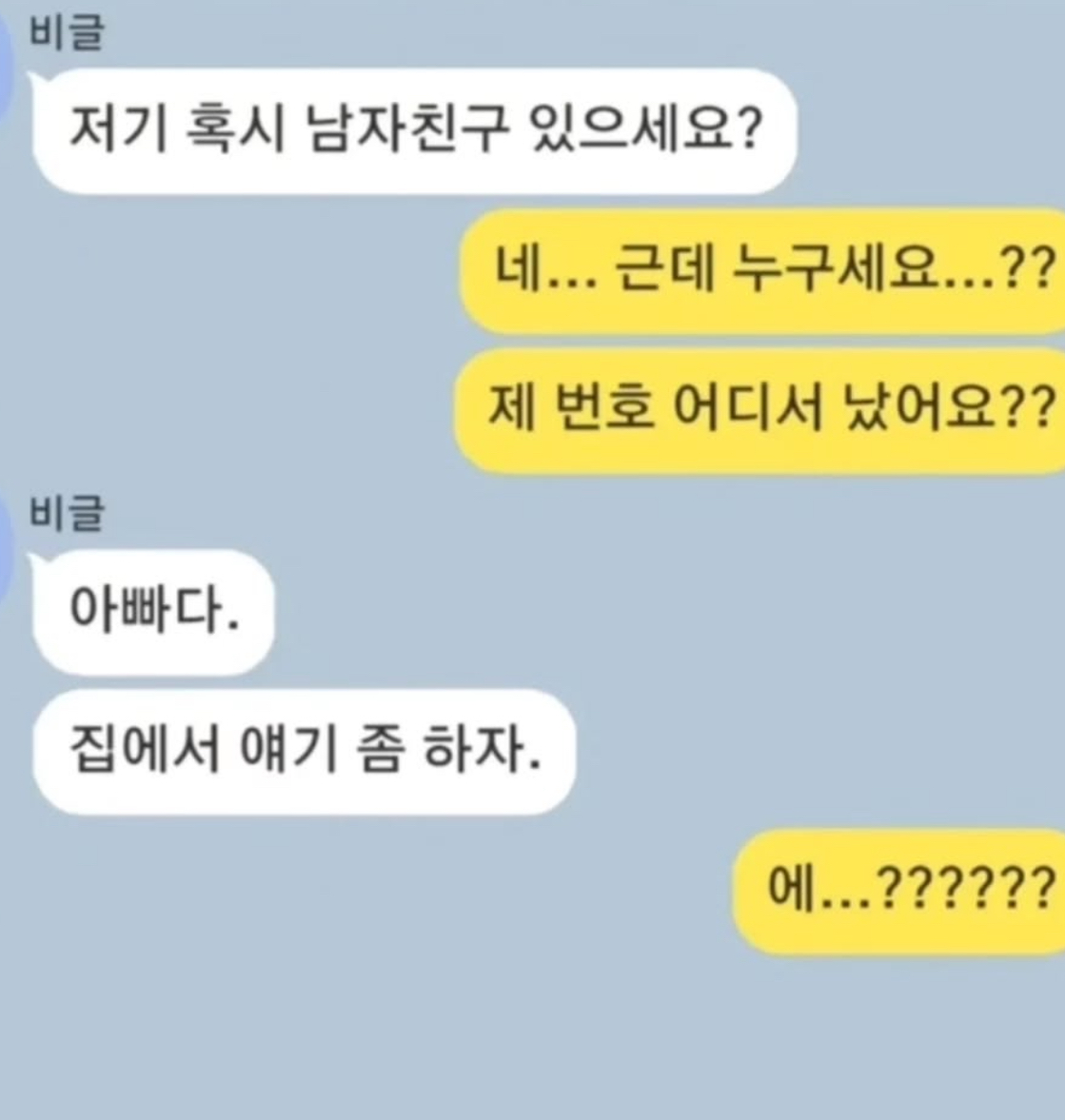Tap the word 얘기 in the father's message
Image resolution: width=1065 pixels, height=1120 pixels.
coord(288,749)
